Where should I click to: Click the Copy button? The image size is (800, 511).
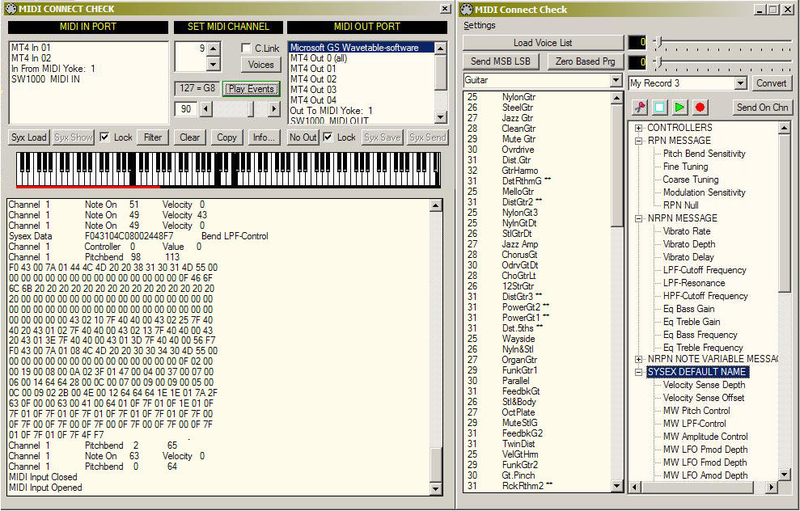pos(227,137)
